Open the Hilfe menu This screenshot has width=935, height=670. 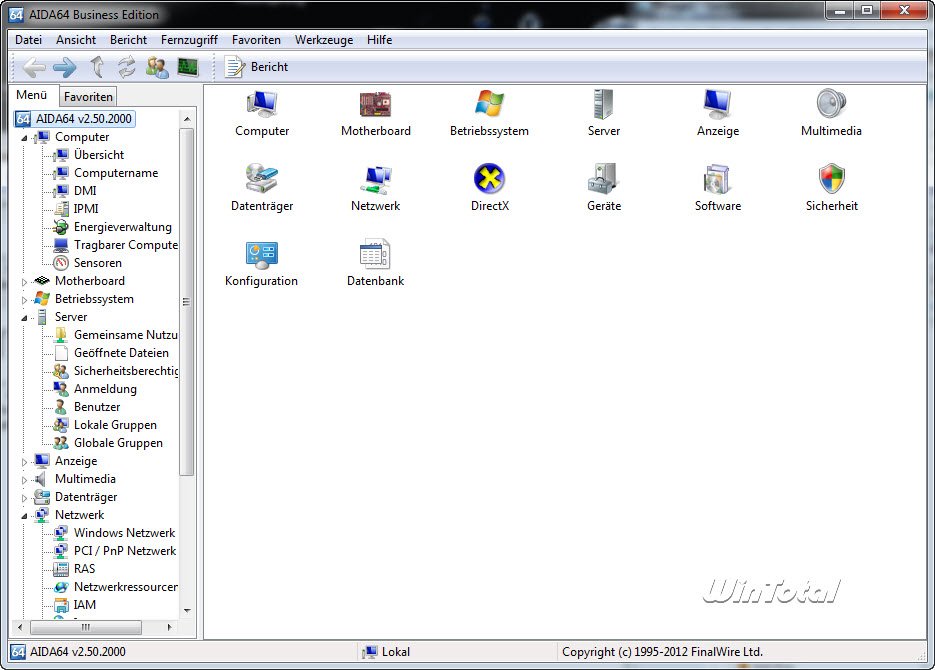point(379,40)
